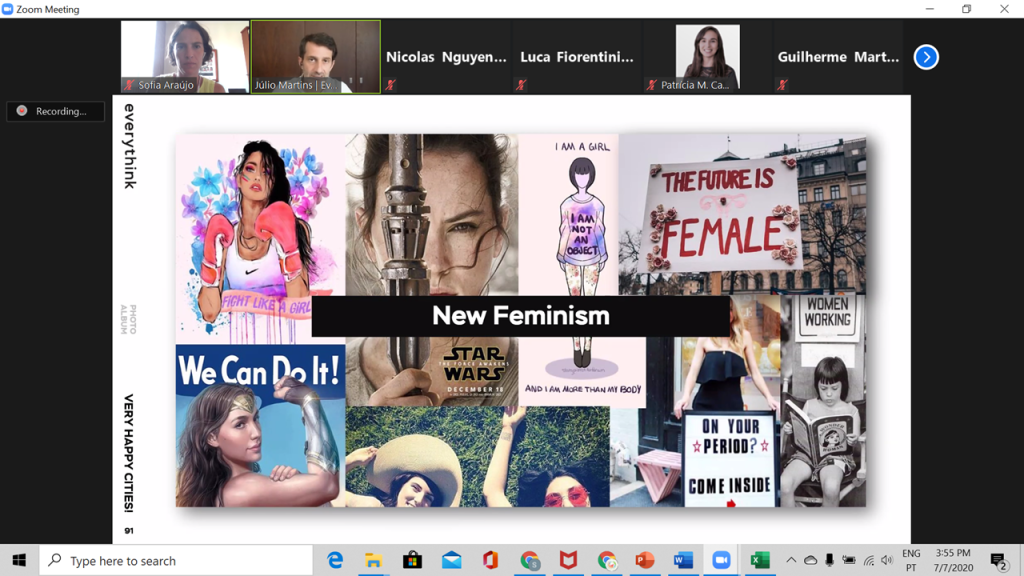Launch Word from the taskbar
The image size is (1024, 576).
pyautogui.click(x=683, y=561)
